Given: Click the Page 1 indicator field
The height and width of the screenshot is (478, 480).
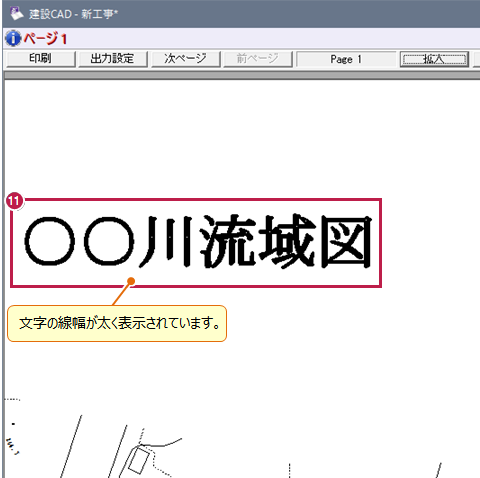Looking at the screenshot, I should [x=346, y=59].
